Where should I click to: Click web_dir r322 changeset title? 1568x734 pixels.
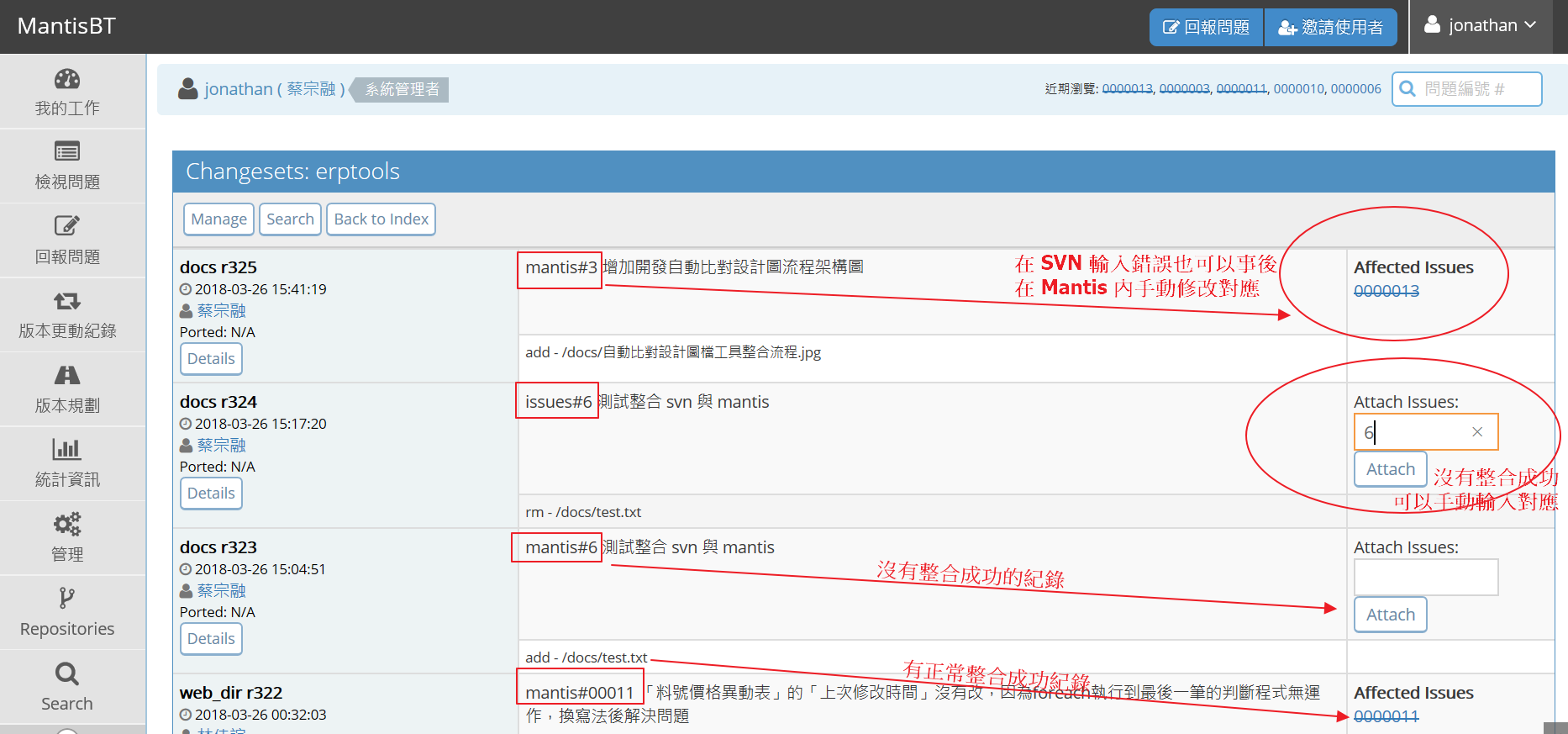231,693
